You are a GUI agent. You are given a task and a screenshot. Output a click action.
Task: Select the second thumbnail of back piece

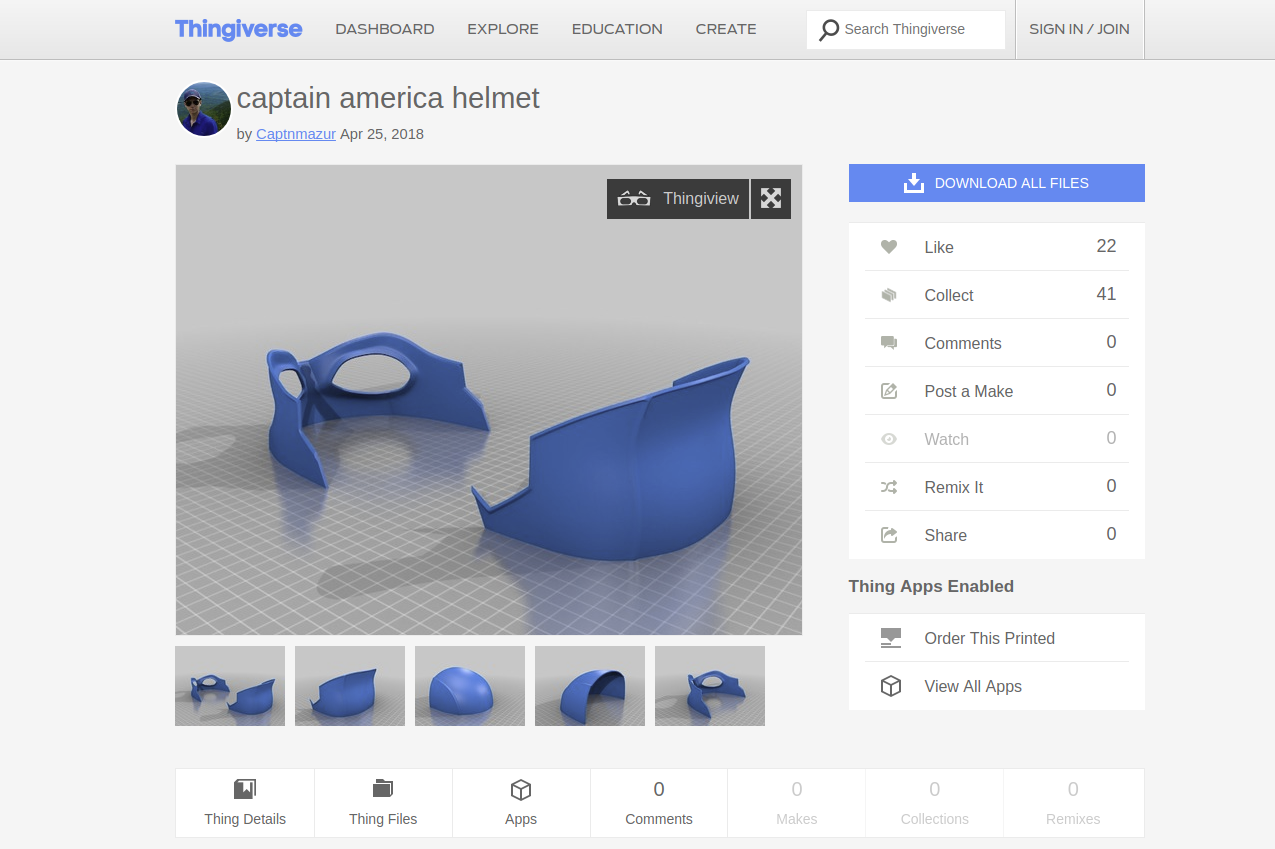(x=350, y=686)
